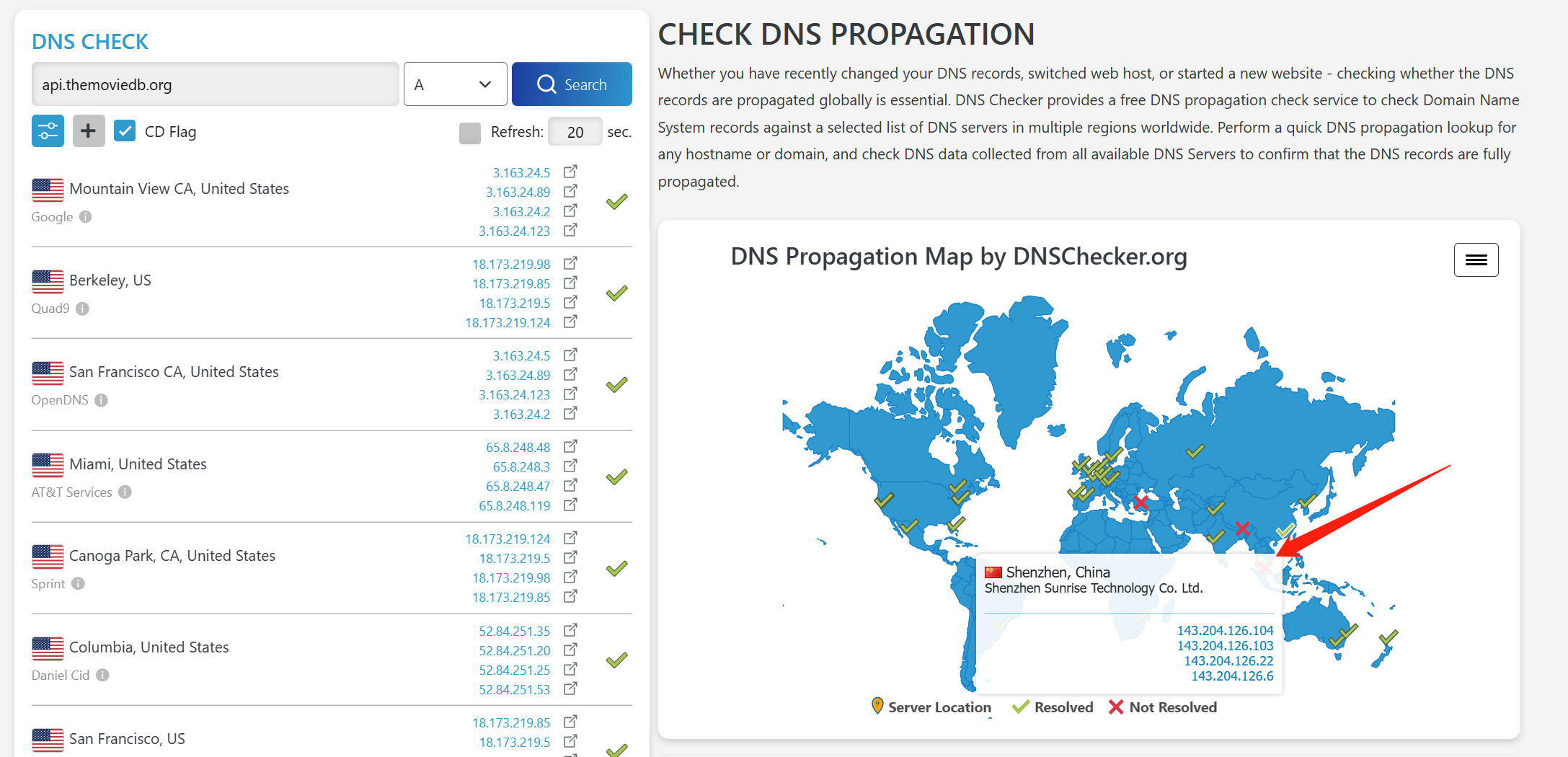Click info icon beside OpenDNS
Viewport: 1568px width, 757px height.
coord(101,400)
